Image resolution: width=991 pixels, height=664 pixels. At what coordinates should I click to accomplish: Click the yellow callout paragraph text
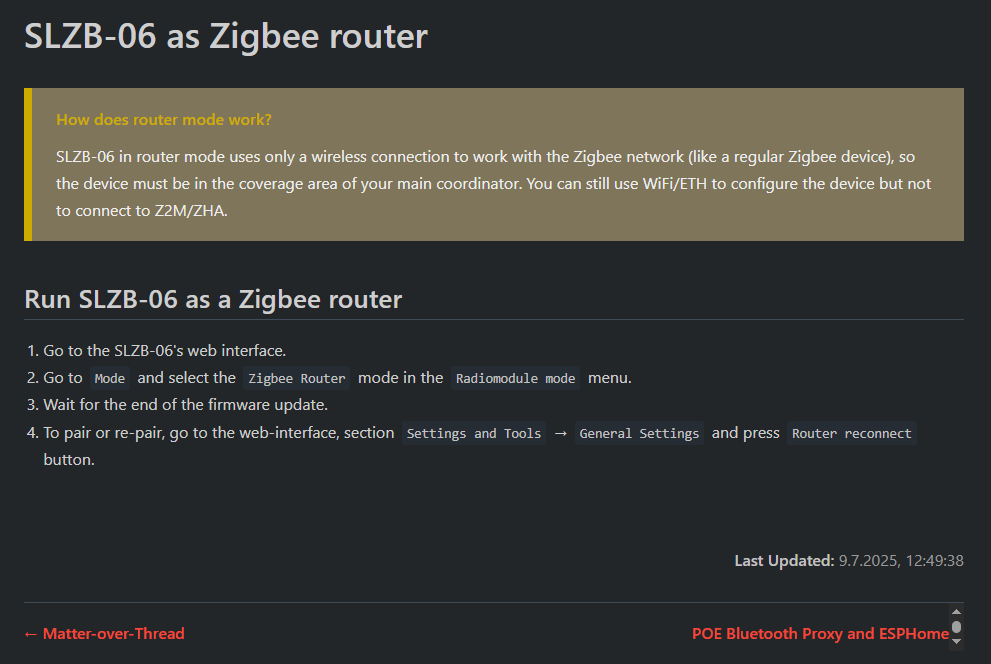click(494, 184)
